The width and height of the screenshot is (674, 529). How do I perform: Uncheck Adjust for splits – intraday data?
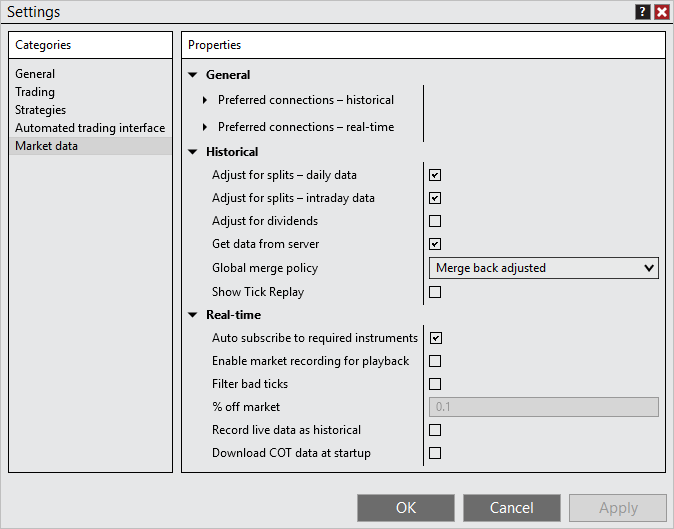click(435, 198)
